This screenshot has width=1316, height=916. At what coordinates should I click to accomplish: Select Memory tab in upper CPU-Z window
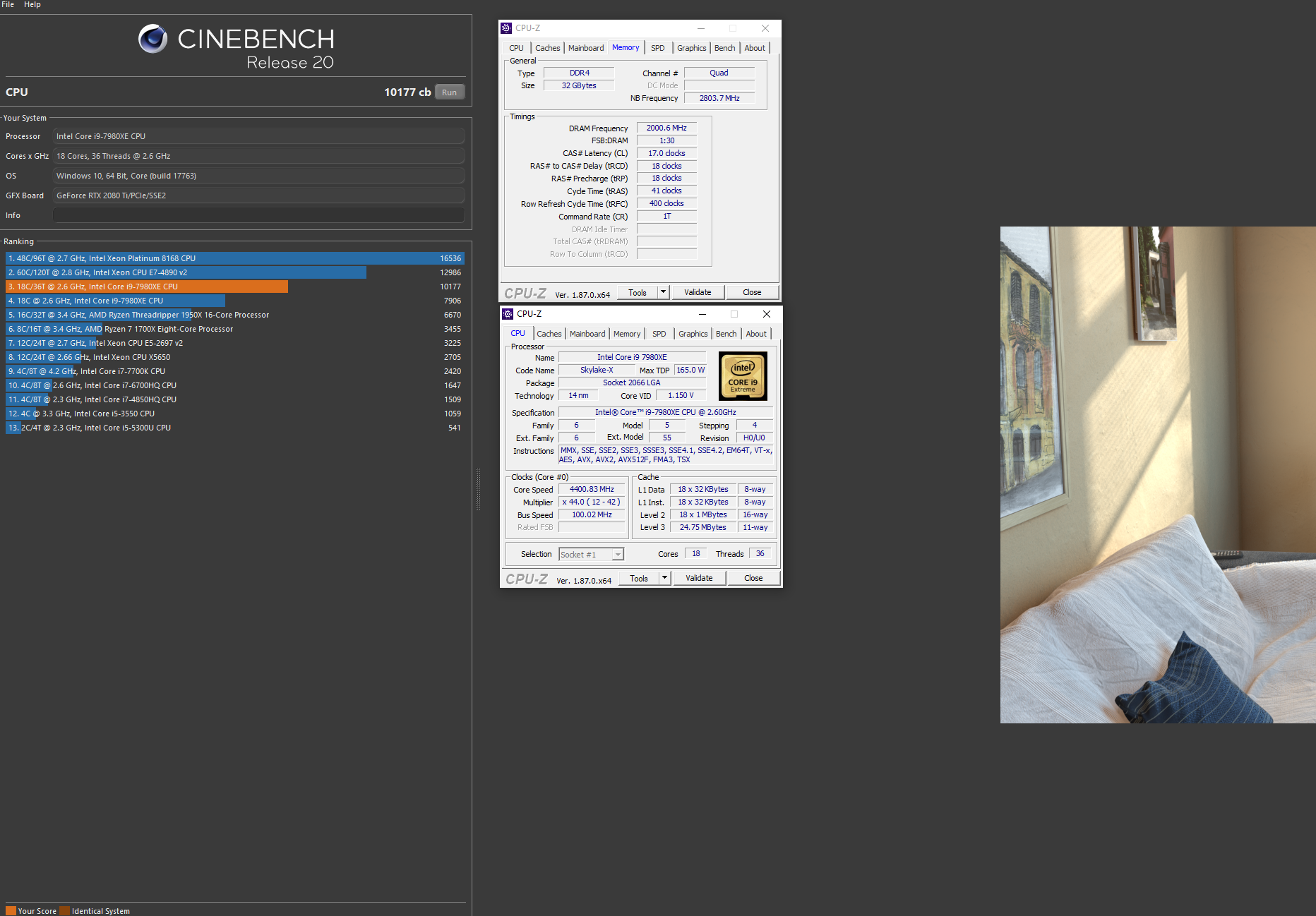tap(626, 47)
